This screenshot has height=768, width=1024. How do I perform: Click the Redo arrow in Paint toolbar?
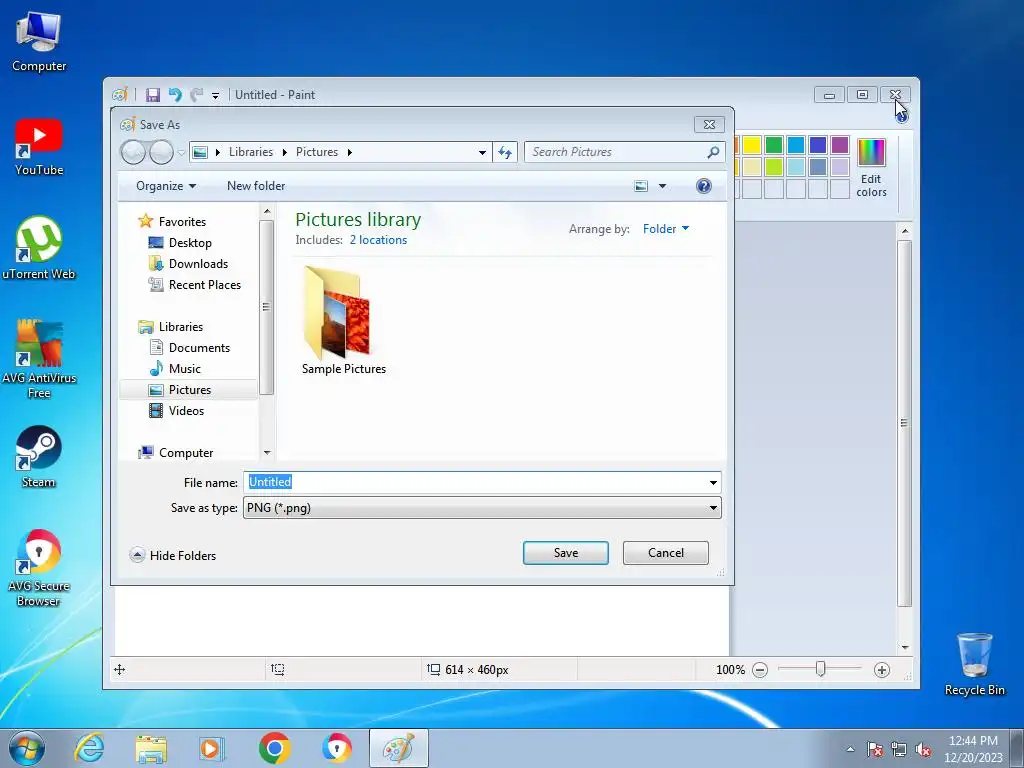click(196, 95)
